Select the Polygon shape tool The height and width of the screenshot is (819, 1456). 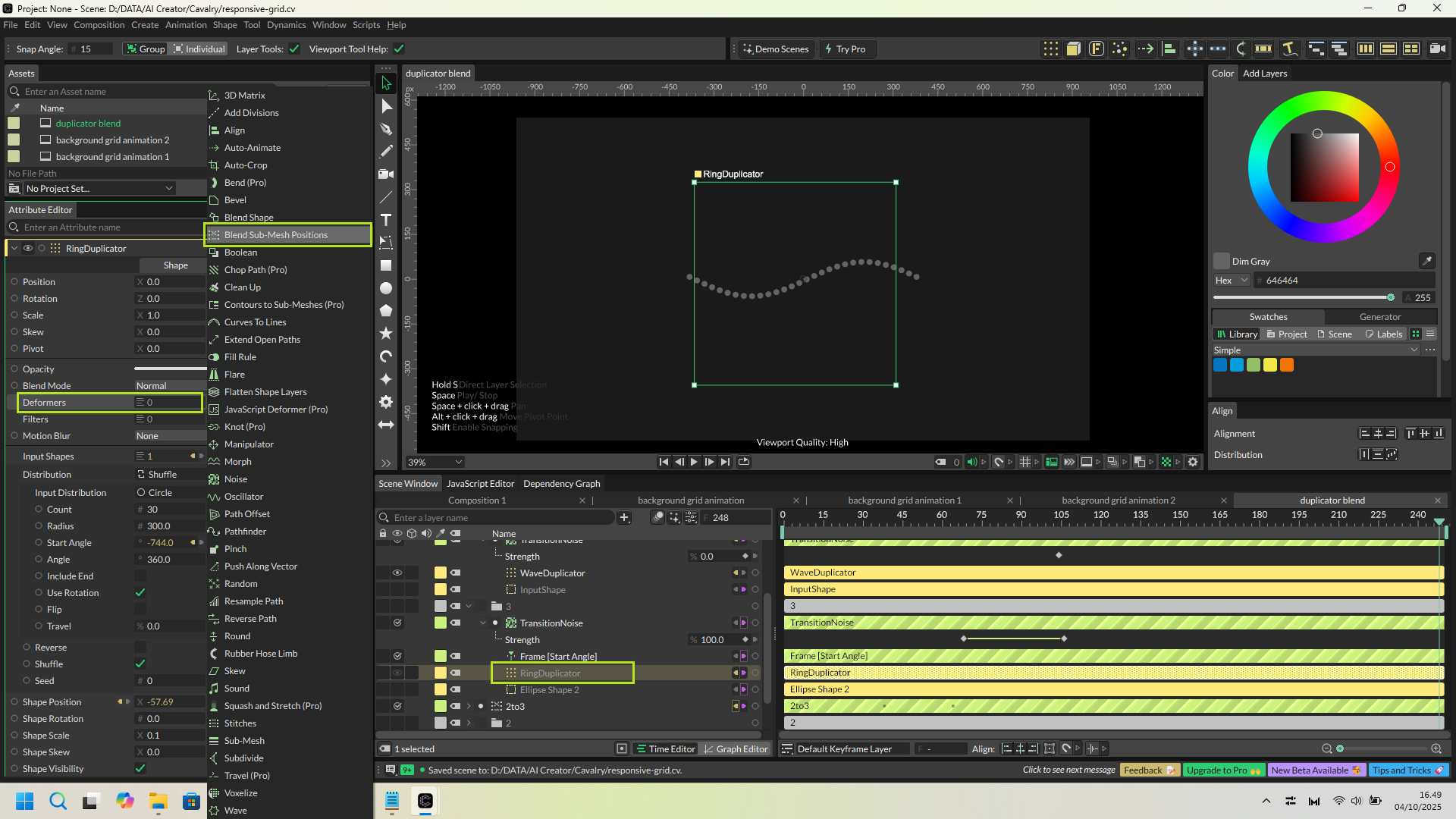coord(386,311)
